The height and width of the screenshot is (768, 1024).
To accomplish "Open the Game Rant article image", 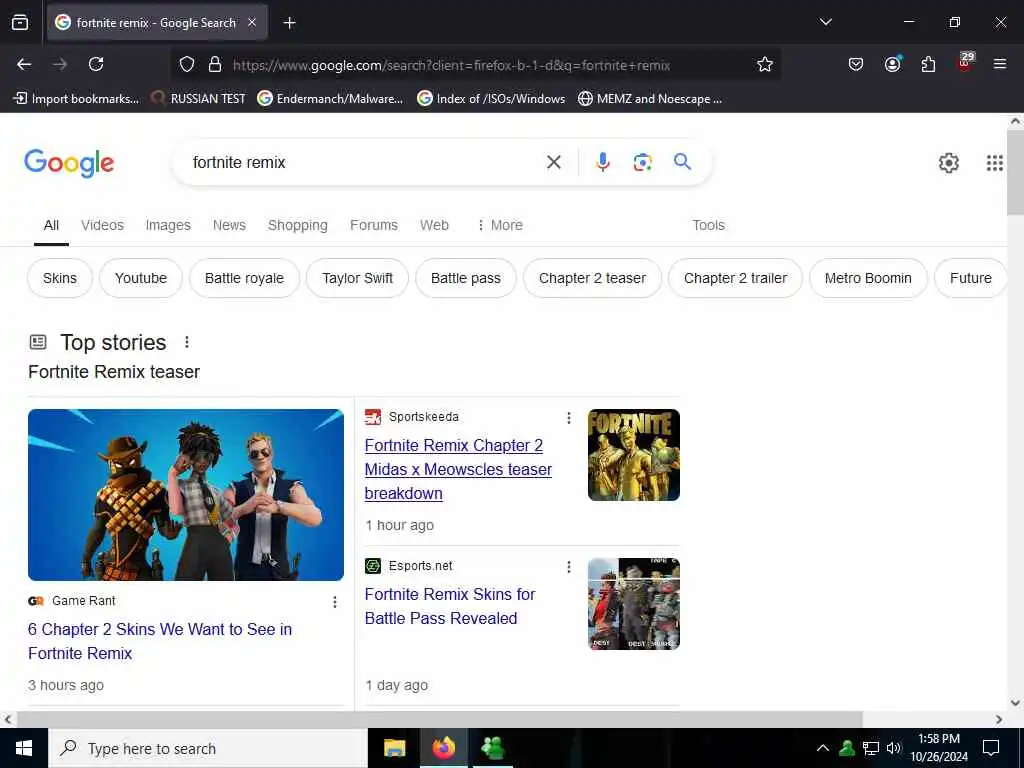I will coord(186,495).
